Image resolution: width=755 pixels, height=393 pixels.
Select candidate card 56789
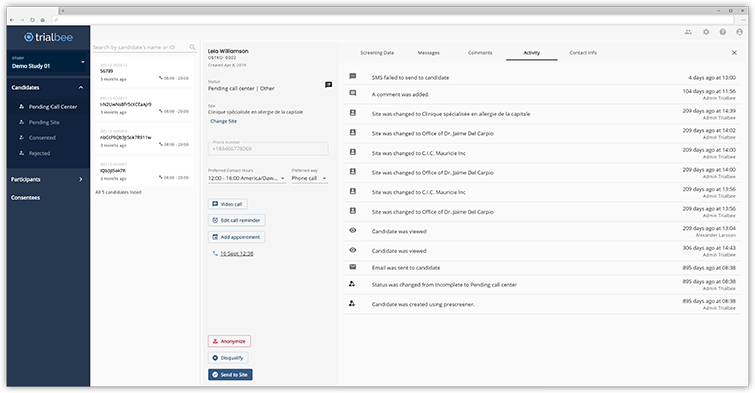point(144,71)
